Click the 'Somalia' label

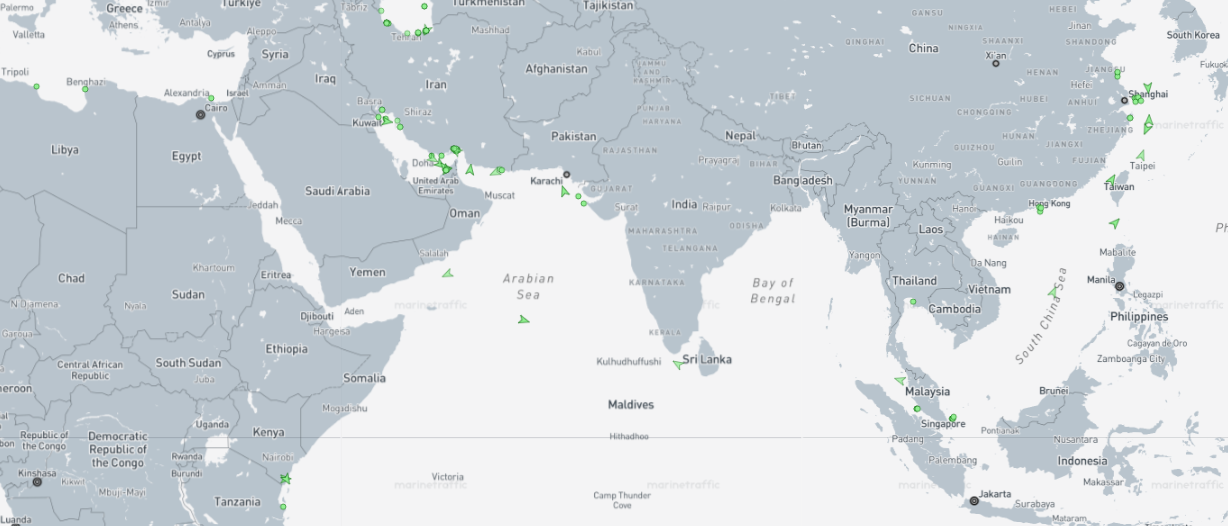[364, 378]
